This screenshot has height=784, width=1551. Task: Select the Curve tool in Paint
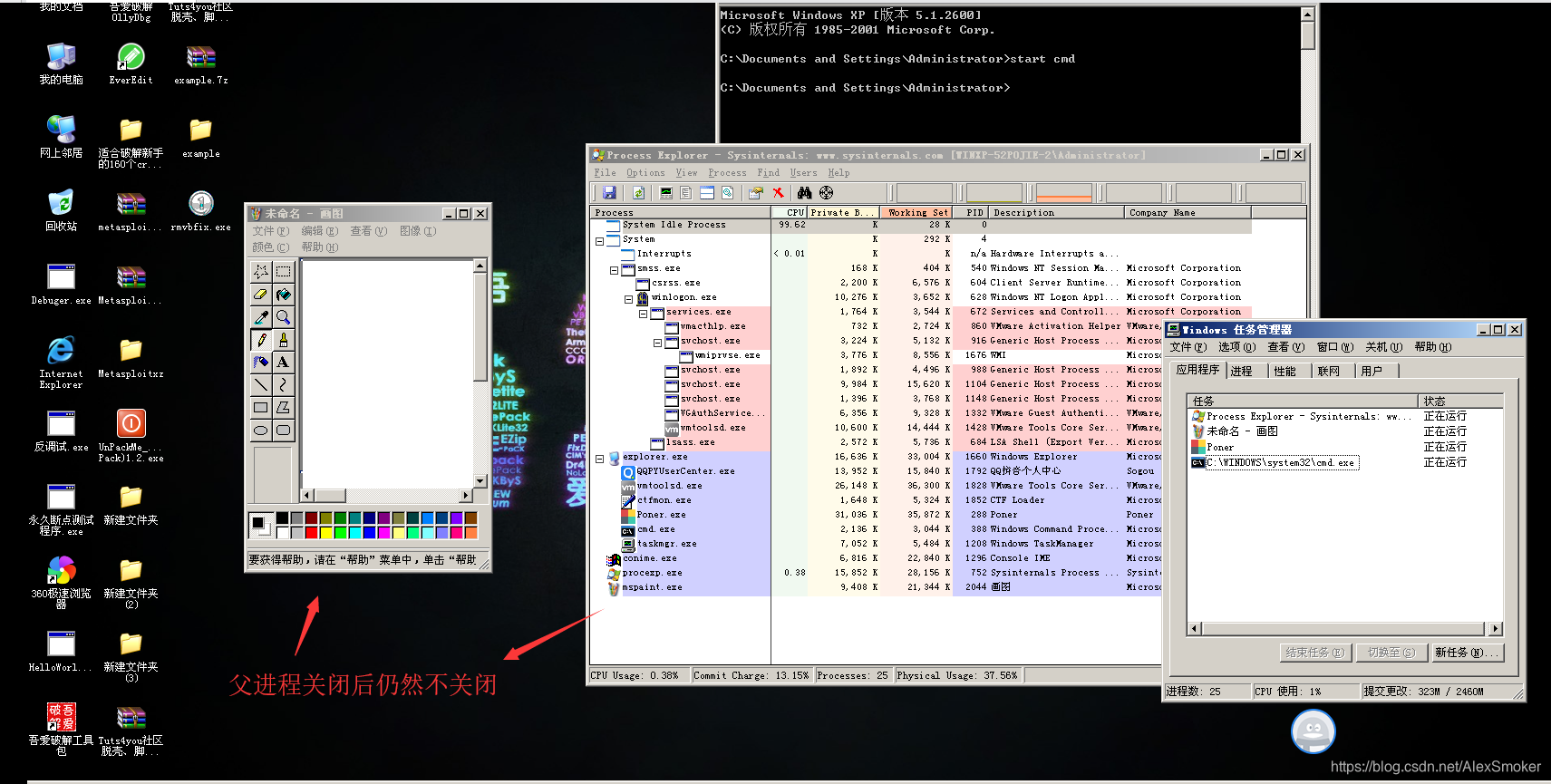(284, 384)
